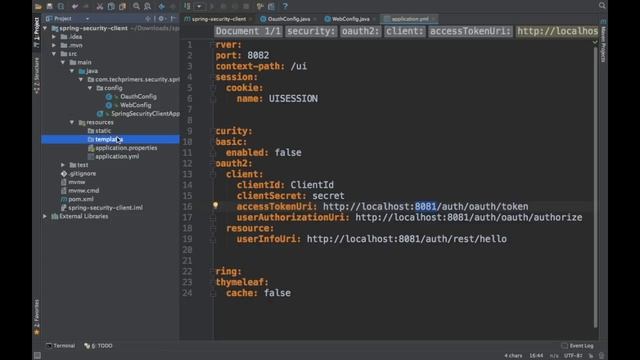The width and height of the screenshot is (640, 360).
Task: Click the Document 1/1 breadcrumb
Action: click(x=248, y=31)
